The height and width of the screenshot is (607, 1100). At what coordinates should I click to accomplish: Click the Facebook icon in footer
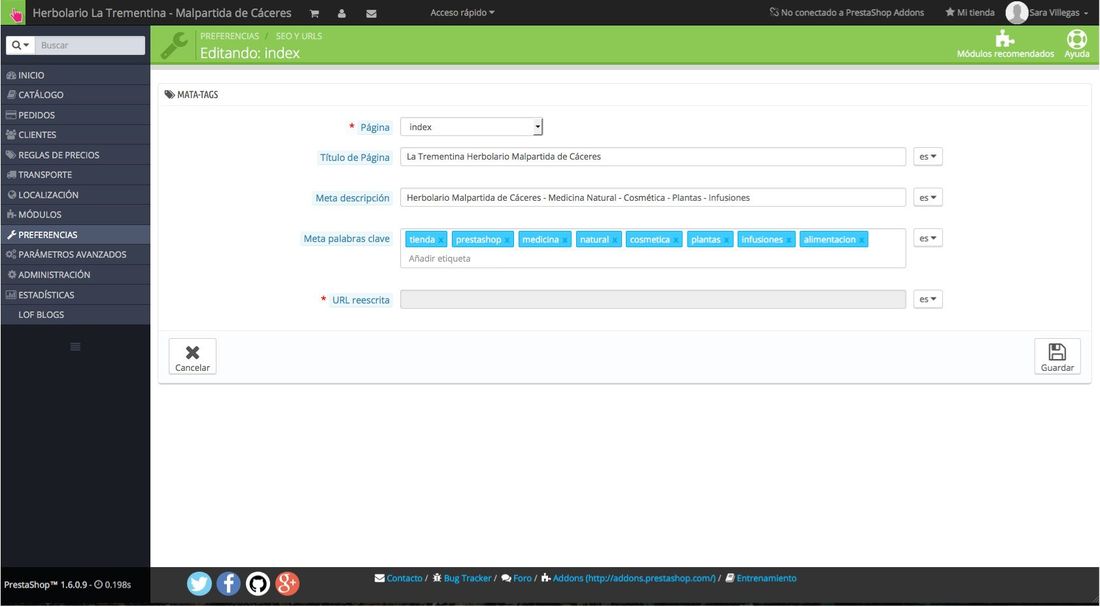tap(229, 584)
